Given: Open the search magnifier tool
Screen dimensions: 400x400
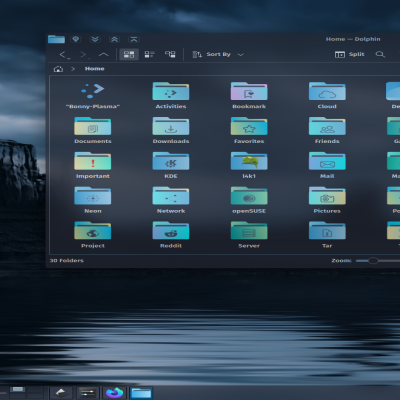Looking at the screenshot, I should [x=380, y=54].
